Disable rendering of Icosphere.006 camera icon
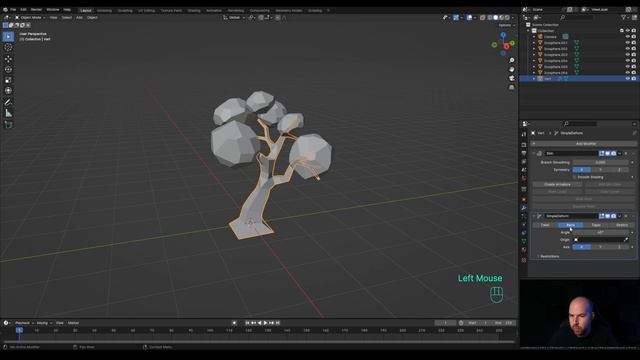Screen dimensions: 640x360 click(x=634, y=72)
